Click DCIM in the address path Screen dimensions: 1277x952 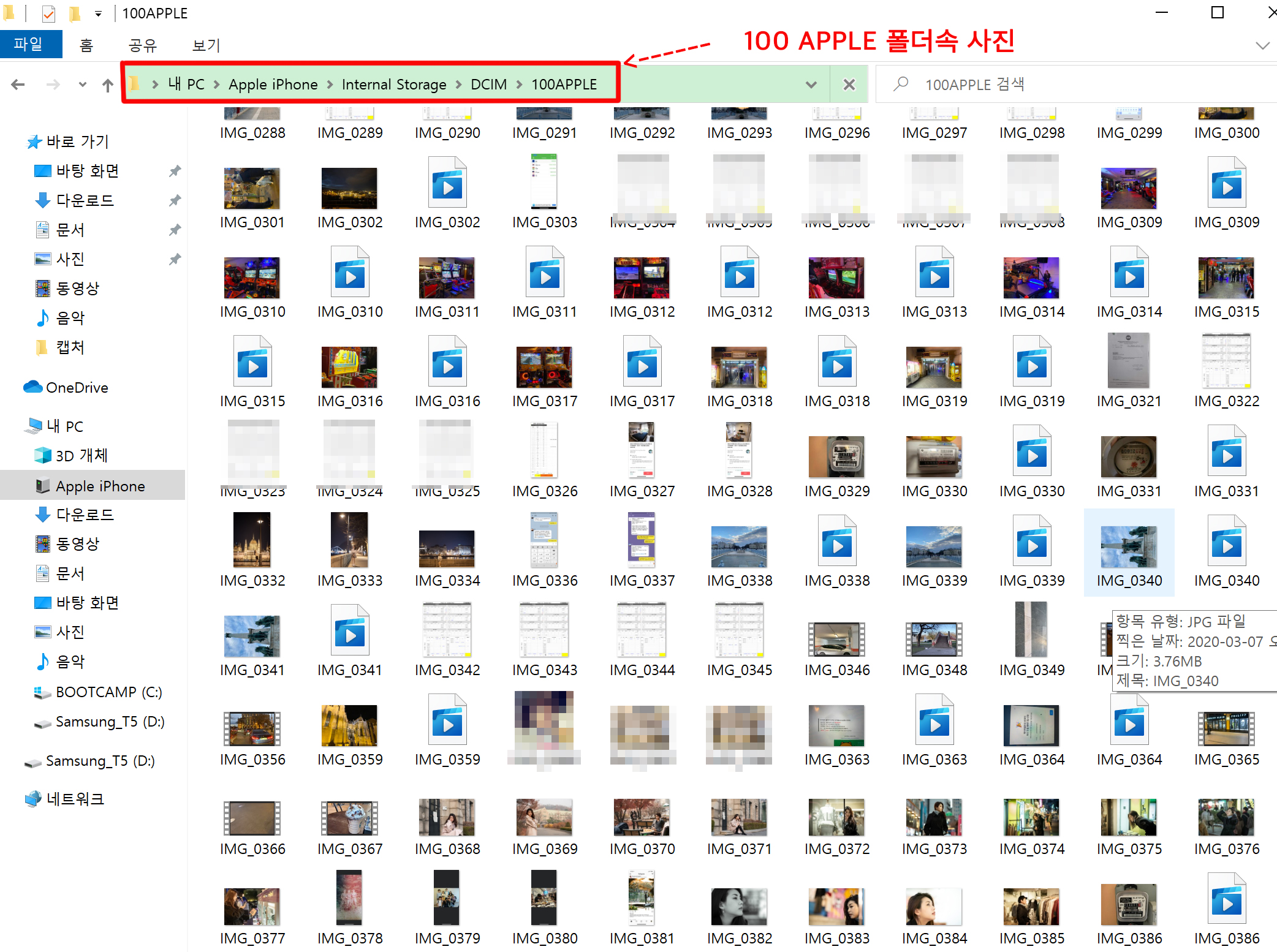(488, 85)
